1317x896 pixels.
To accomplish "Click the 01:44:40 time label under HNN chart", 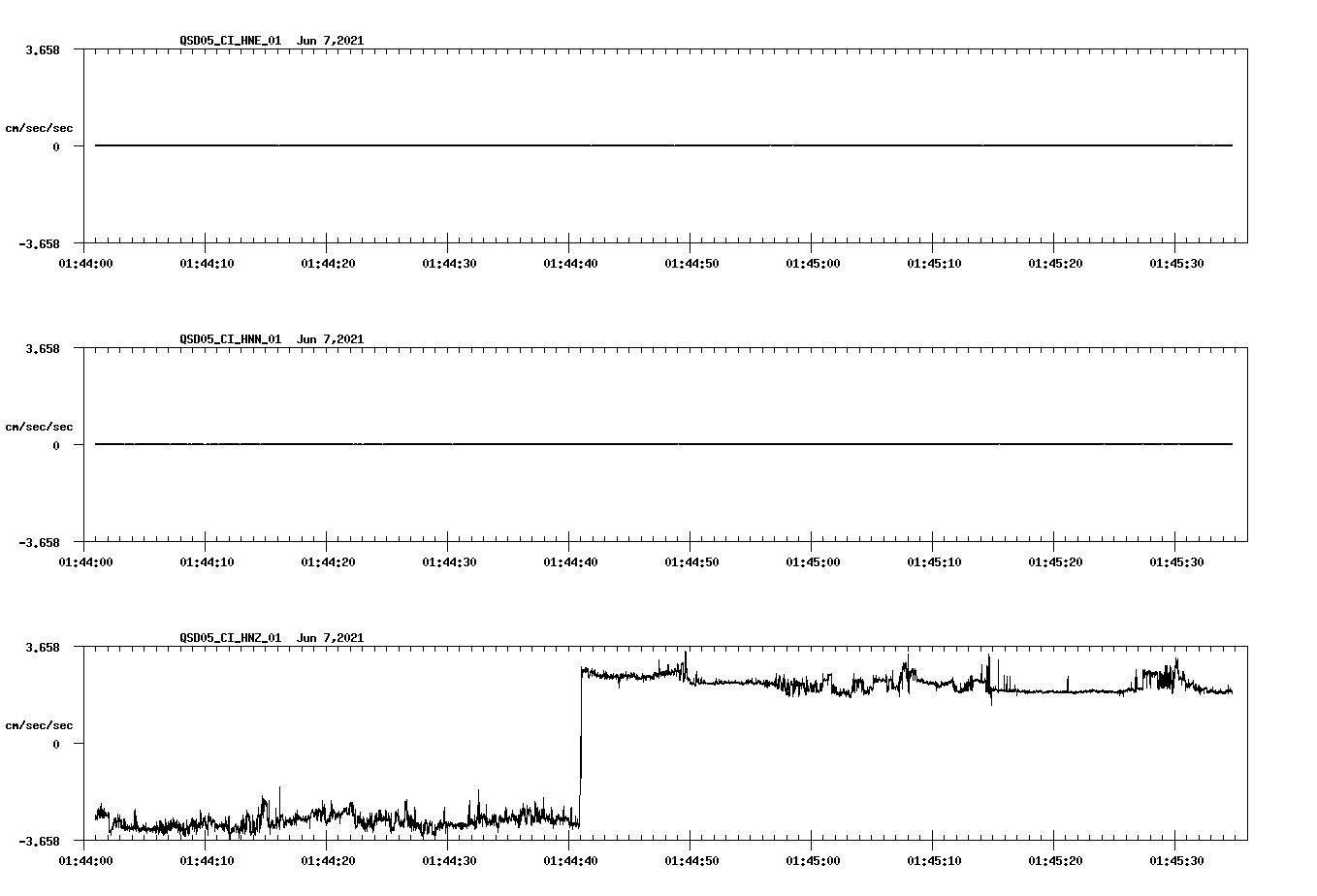I will click(570, 561).
